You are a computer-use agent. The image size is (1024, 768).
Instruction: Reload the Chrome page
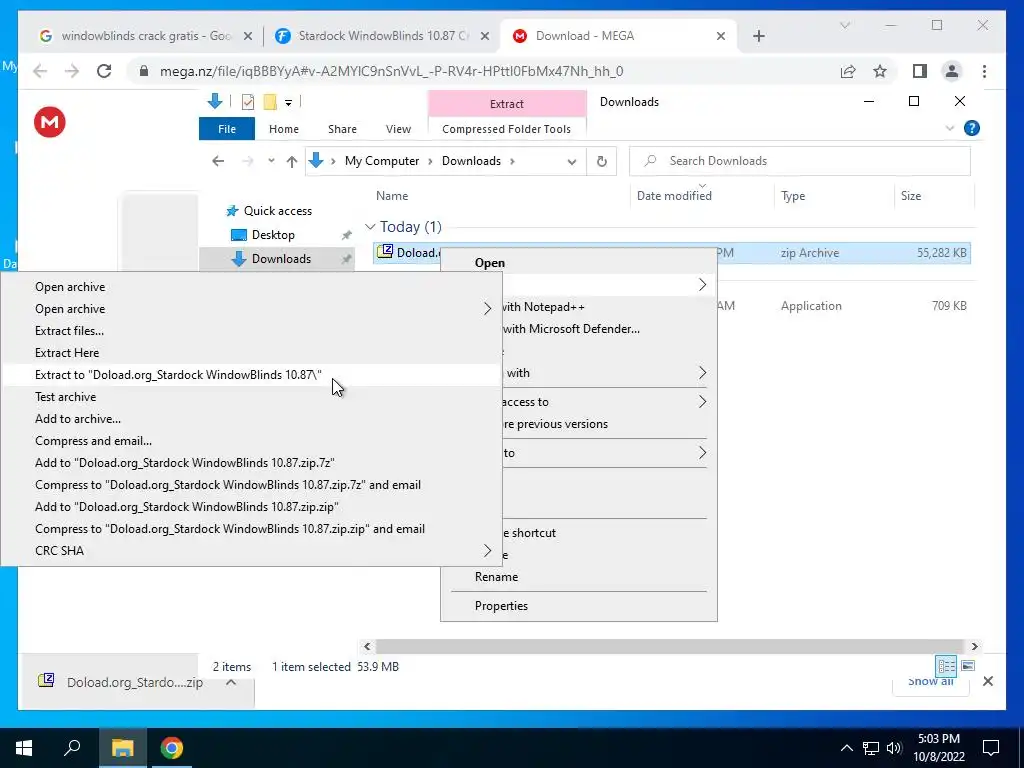coord(104,71)
